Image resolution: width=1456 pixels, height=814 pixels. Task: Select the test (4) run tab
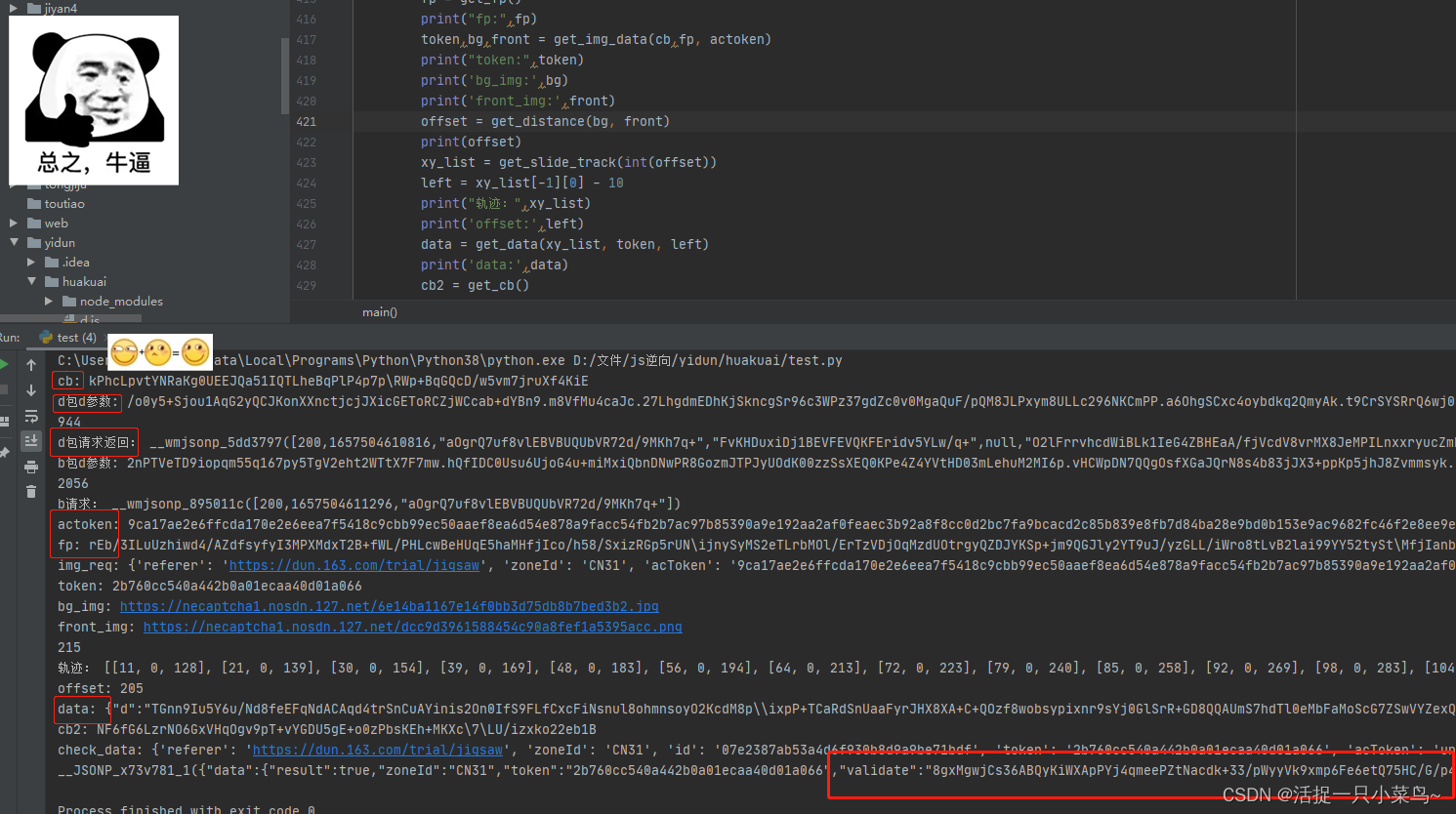click(x=68, y=338)
